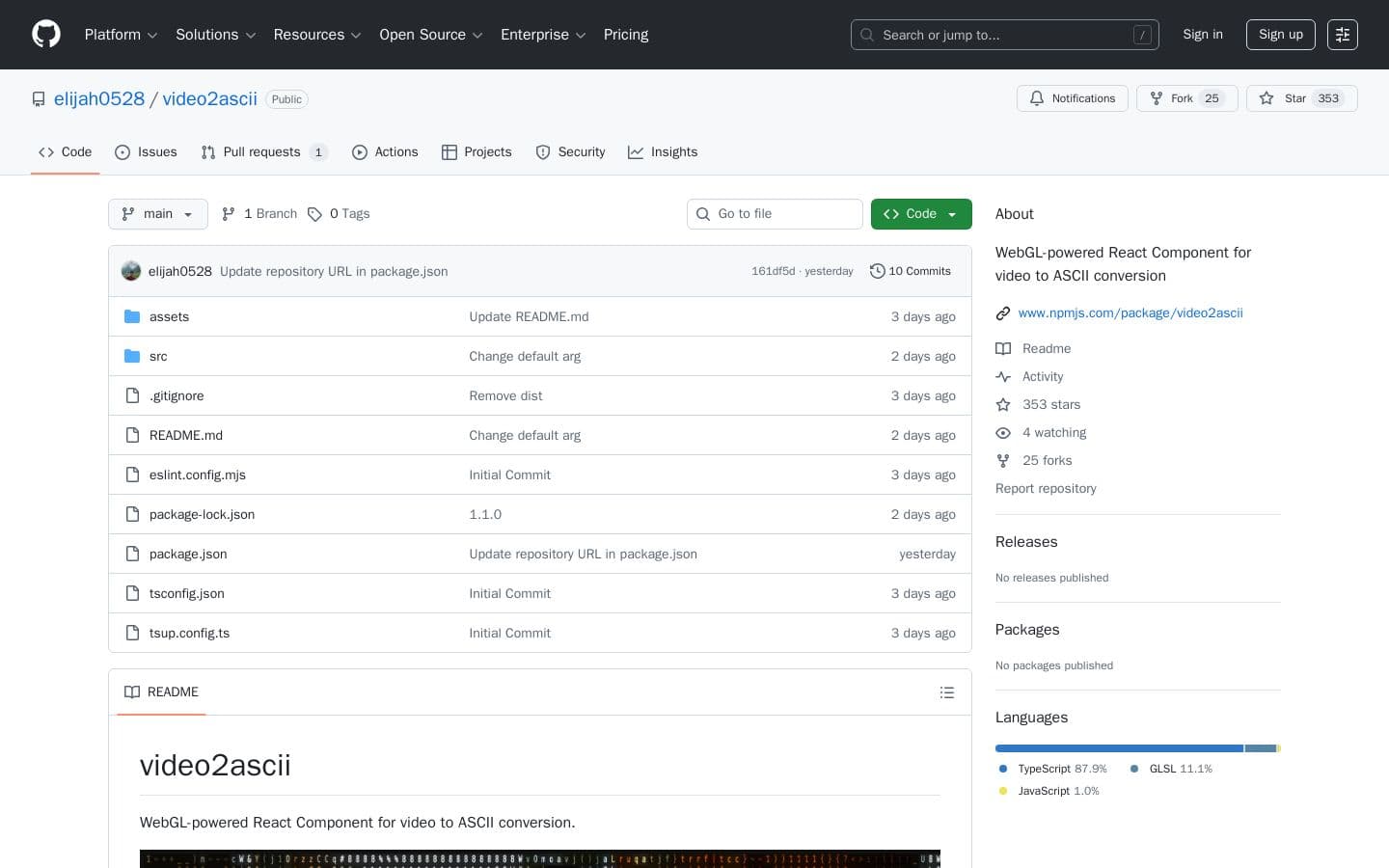Click the 0 Tags icon link

339,214
